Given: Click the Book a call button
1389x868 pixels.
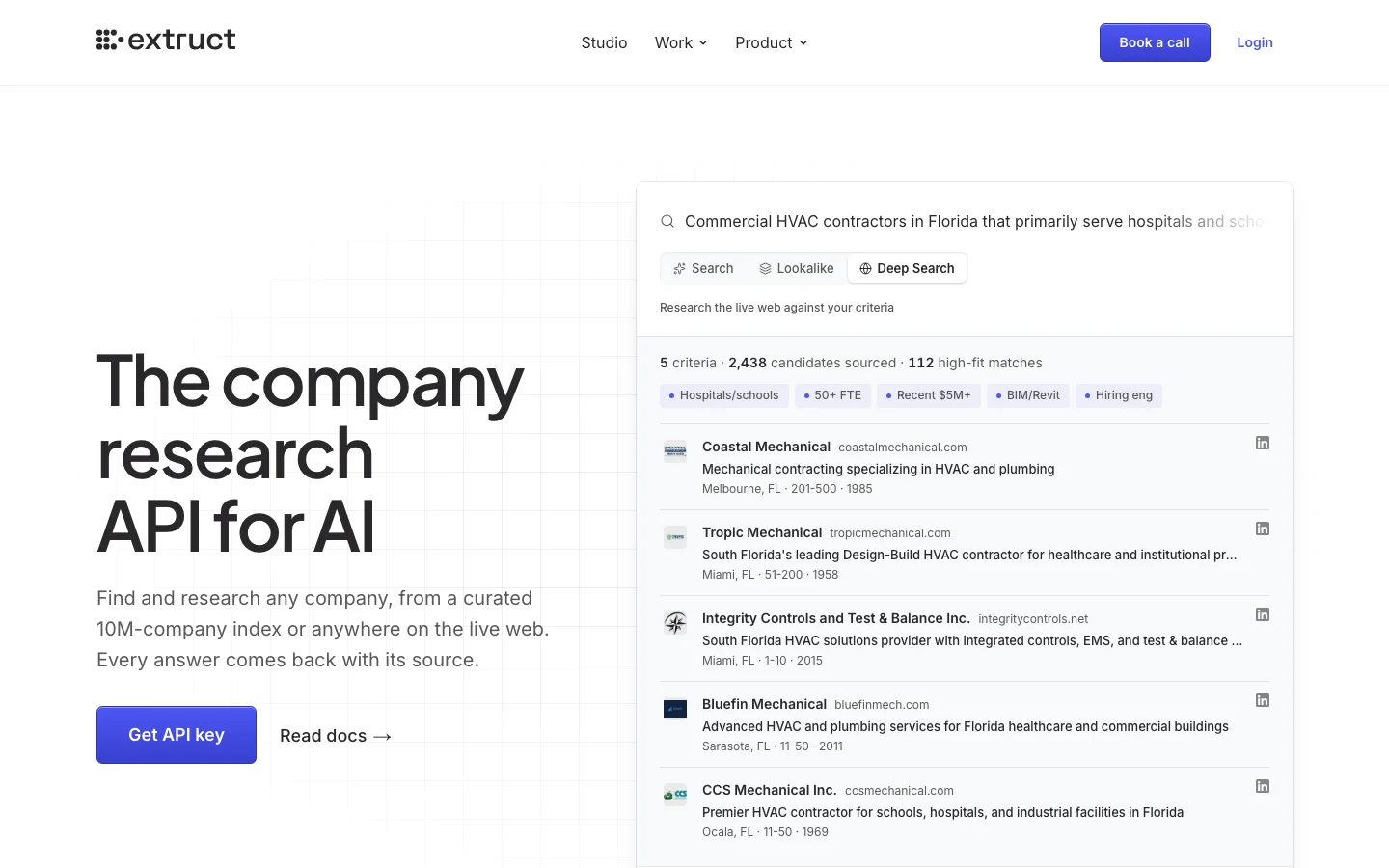Looking at the screenshot, I should [x=1155, y=42].
